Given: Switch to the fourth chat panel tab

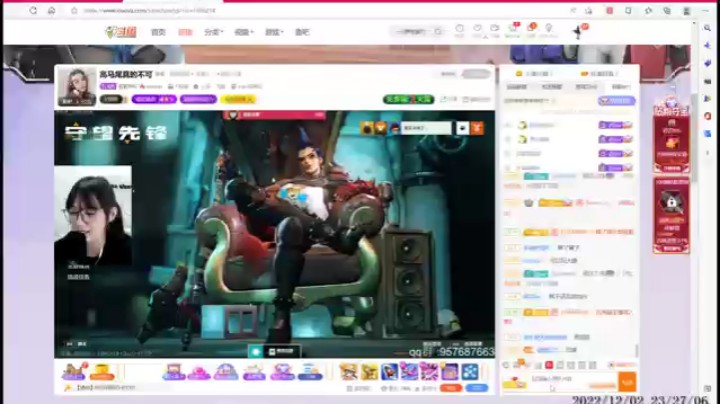Looking at the screenshot, I should pyautogui.click(x=620, y=87).
